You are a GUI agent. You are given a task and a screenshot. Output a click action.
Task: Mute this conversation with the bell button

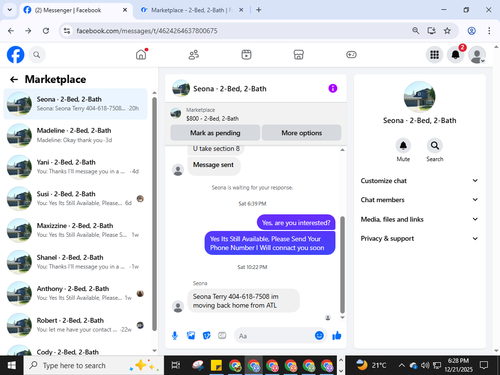pyautogui.click(x=403, y=146)
